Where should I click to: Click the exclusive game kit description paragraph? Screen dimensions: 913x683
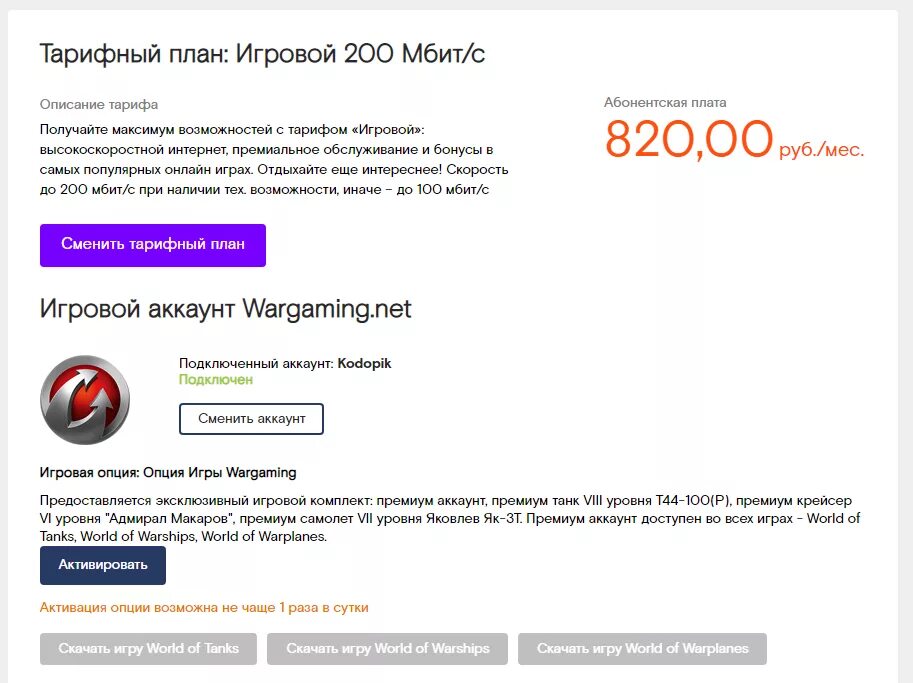point(450,518)
